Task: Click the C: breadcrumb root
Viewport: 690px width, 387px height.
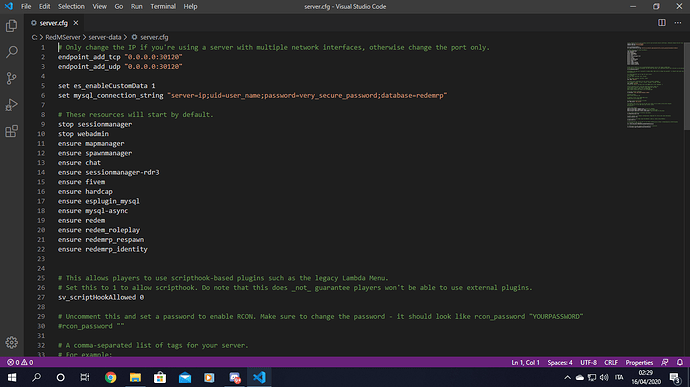Action: point(34,37)
